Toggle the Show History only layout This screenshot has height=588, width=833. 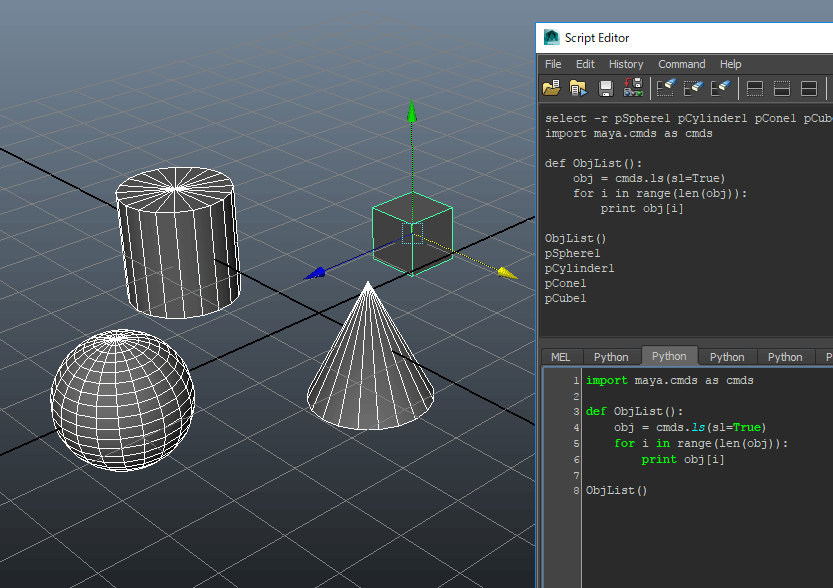[x=755, y=89]
